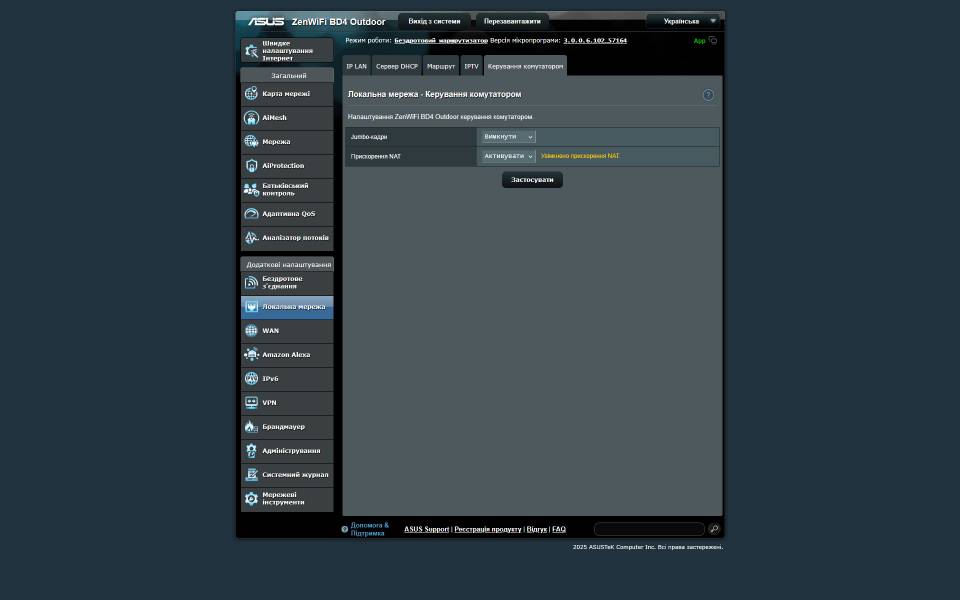Click the AiMesh sidebar icon
This screenshot has height=600, width=960.
(x=251, y=118)
